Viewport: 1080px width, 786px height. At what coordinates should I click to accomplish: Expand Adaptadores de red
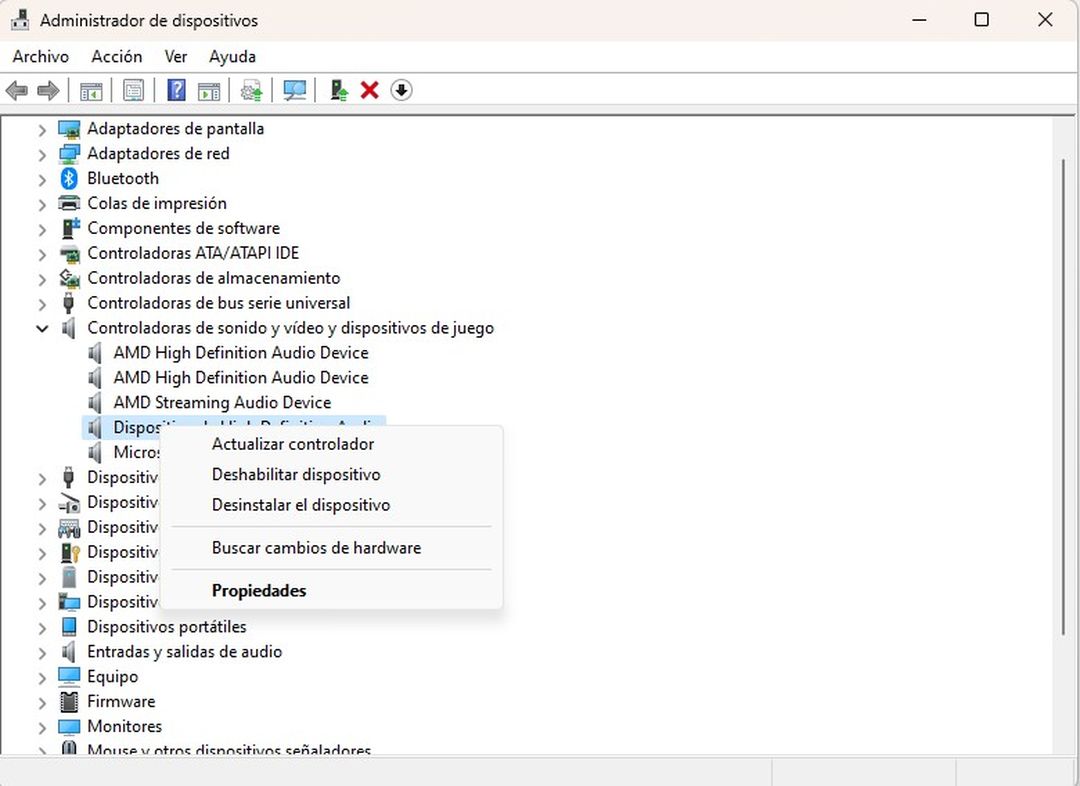click(40, 153)
